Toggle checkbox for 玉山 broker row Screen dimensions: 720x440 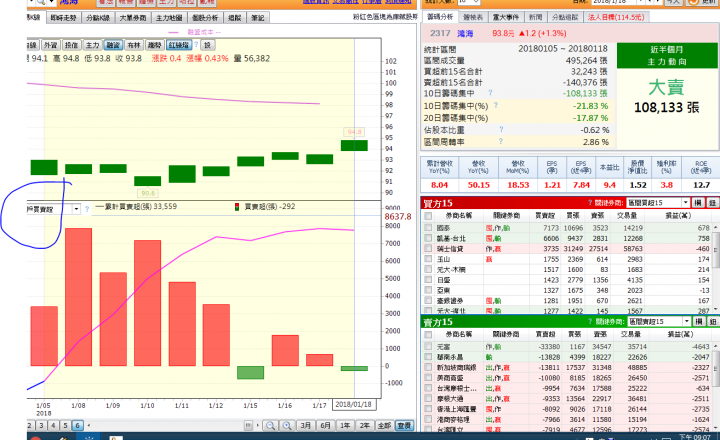point(428,259)
